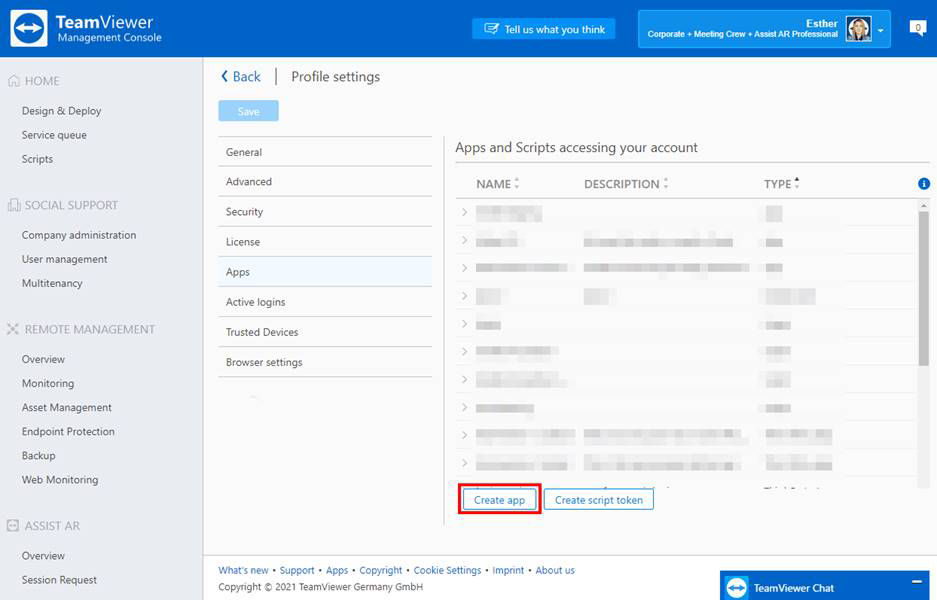Expand the fourth app row chevron
The height and width of the screenshot is (600, 937).
(x=464, y=296)
